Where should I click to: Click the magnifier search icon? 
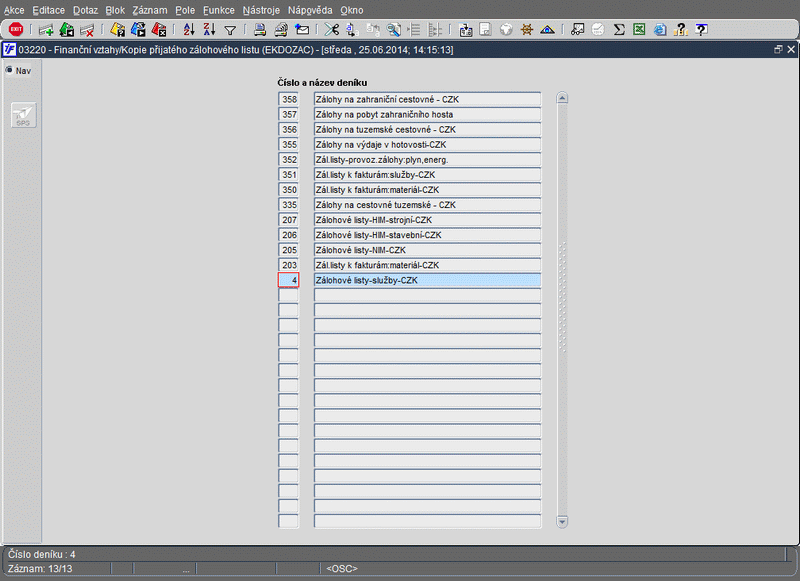tap(393, 30)
